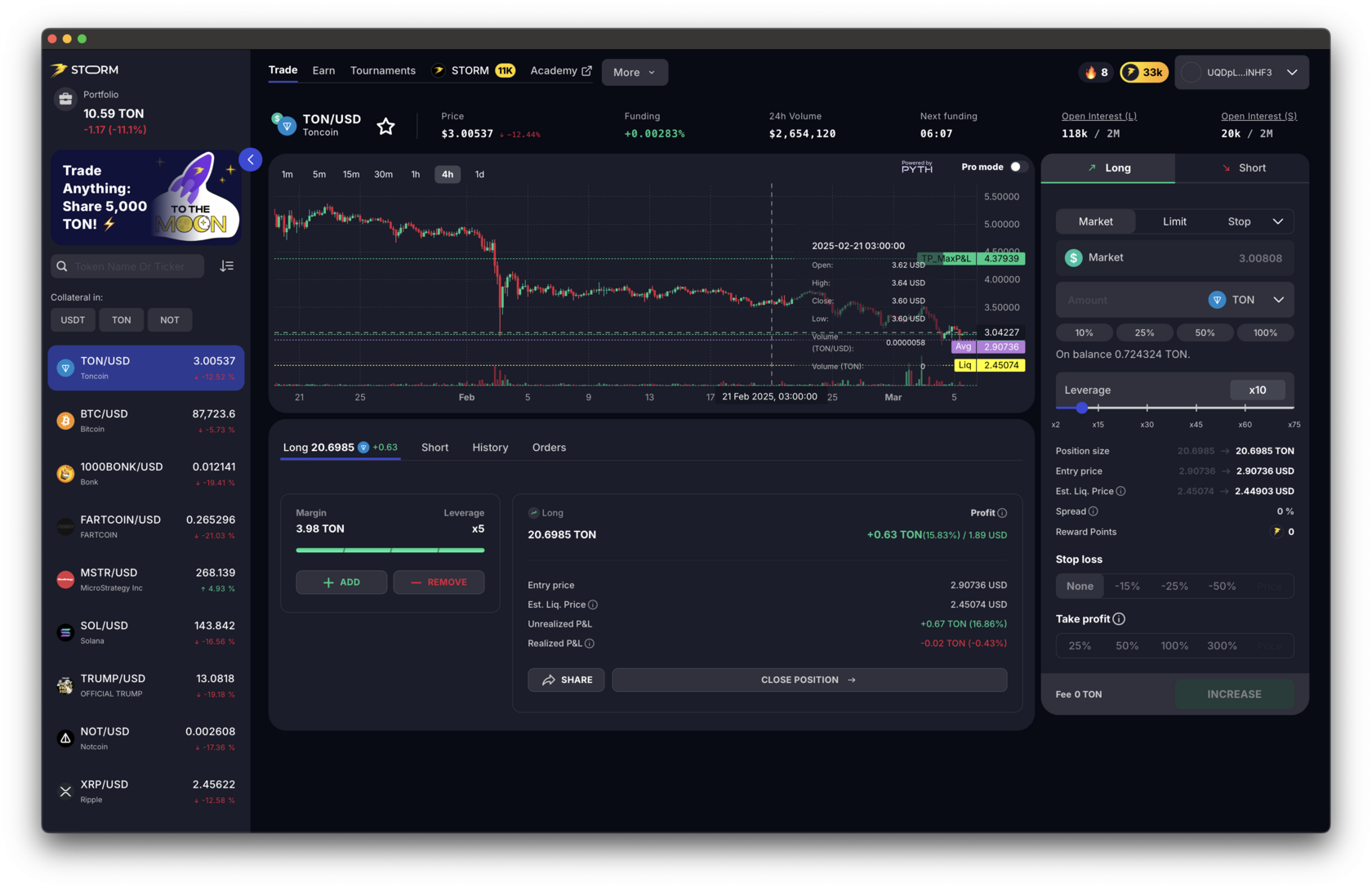Favorite TON/USD using the star icon

(x=385, y=126)
